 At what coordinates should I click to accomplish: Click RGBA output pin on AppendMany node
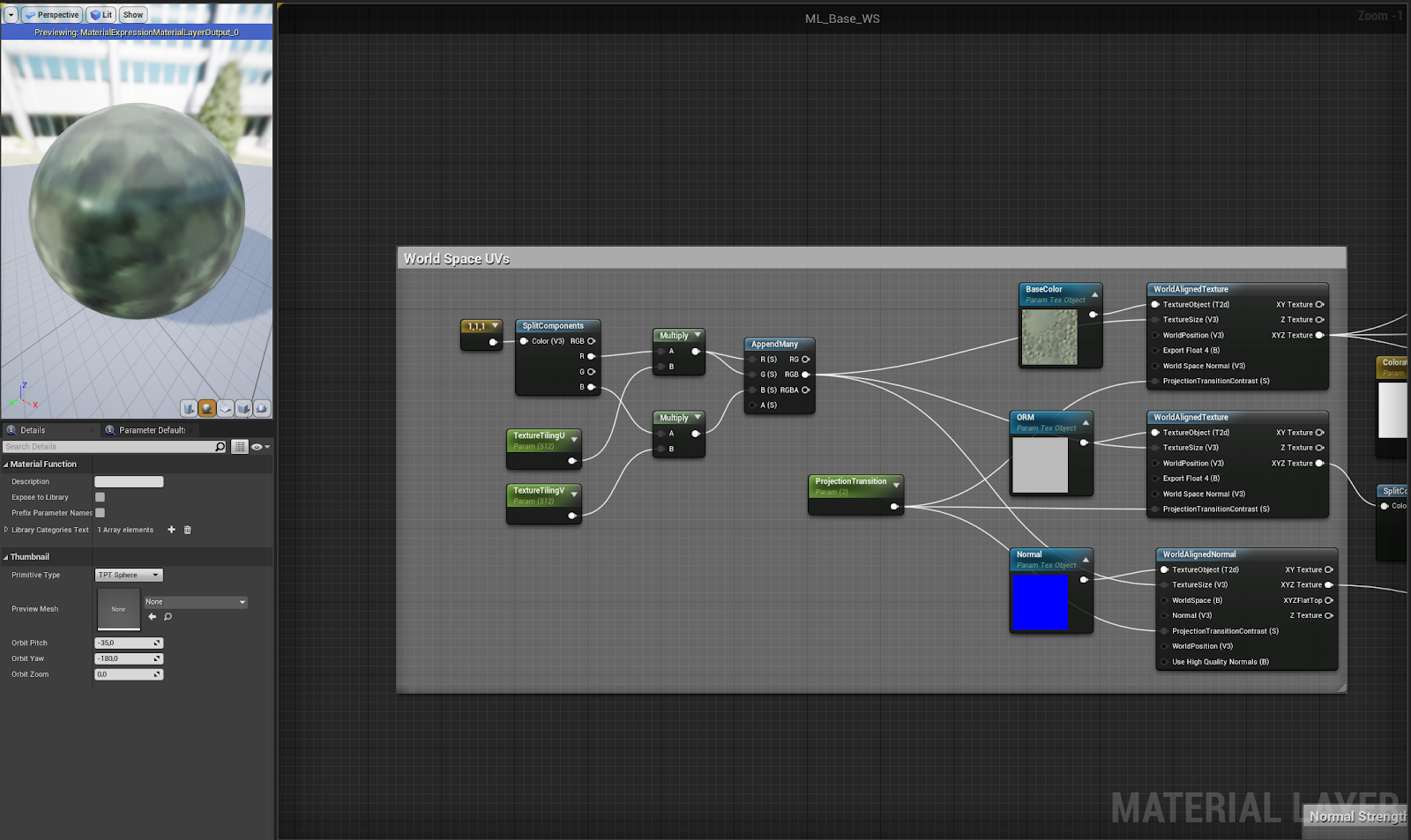805,390
